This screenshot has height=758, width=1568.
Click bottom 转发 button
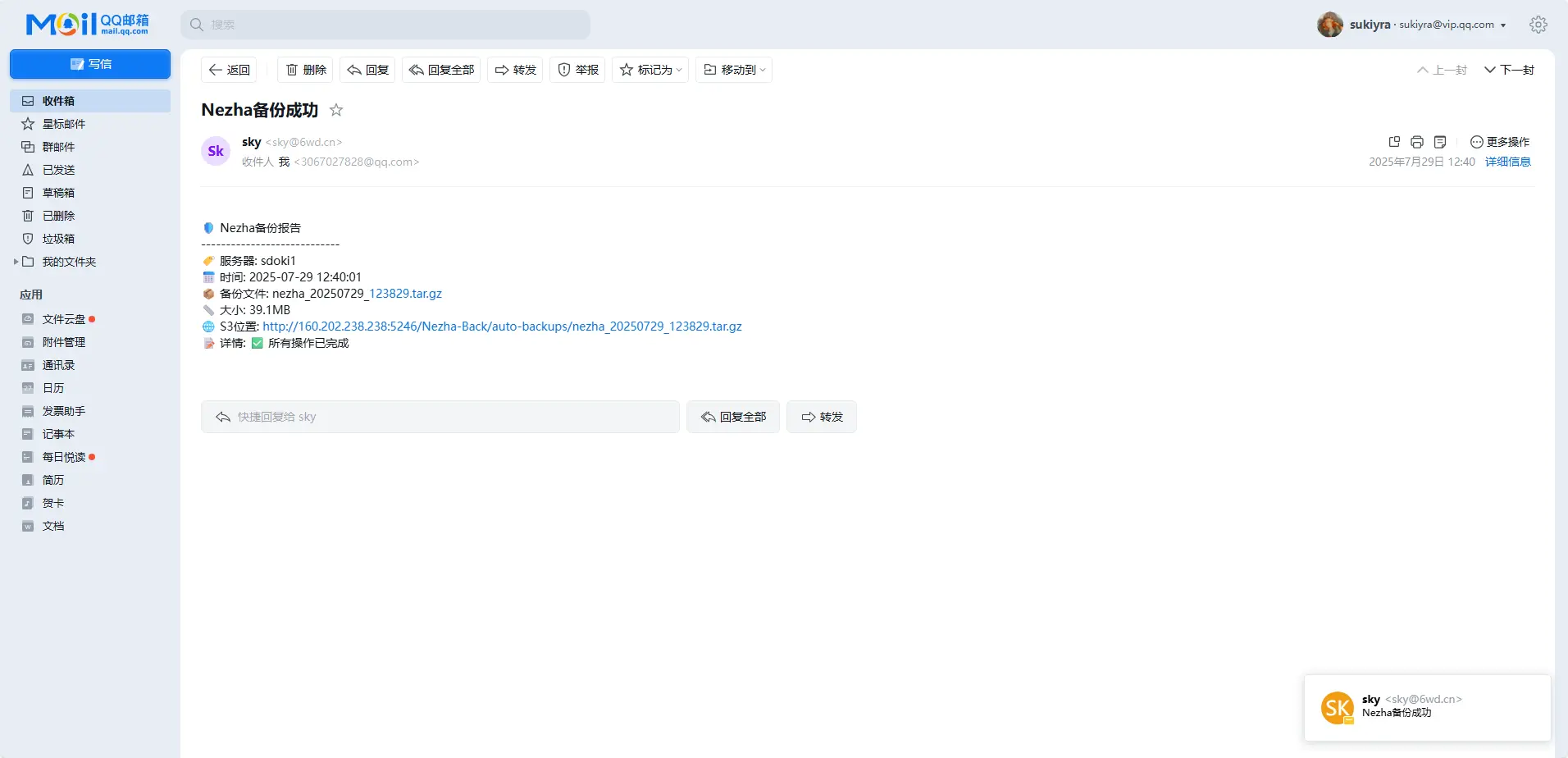coord(822,417)
